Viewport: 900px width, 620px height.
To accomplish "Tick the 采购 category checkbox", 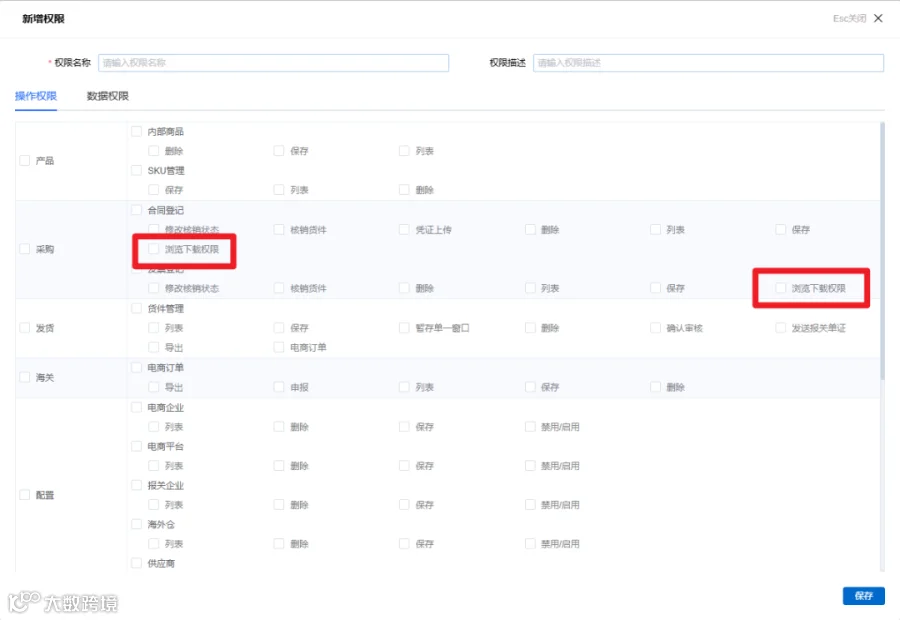I will pyautogui.click(x=25, y=249).
